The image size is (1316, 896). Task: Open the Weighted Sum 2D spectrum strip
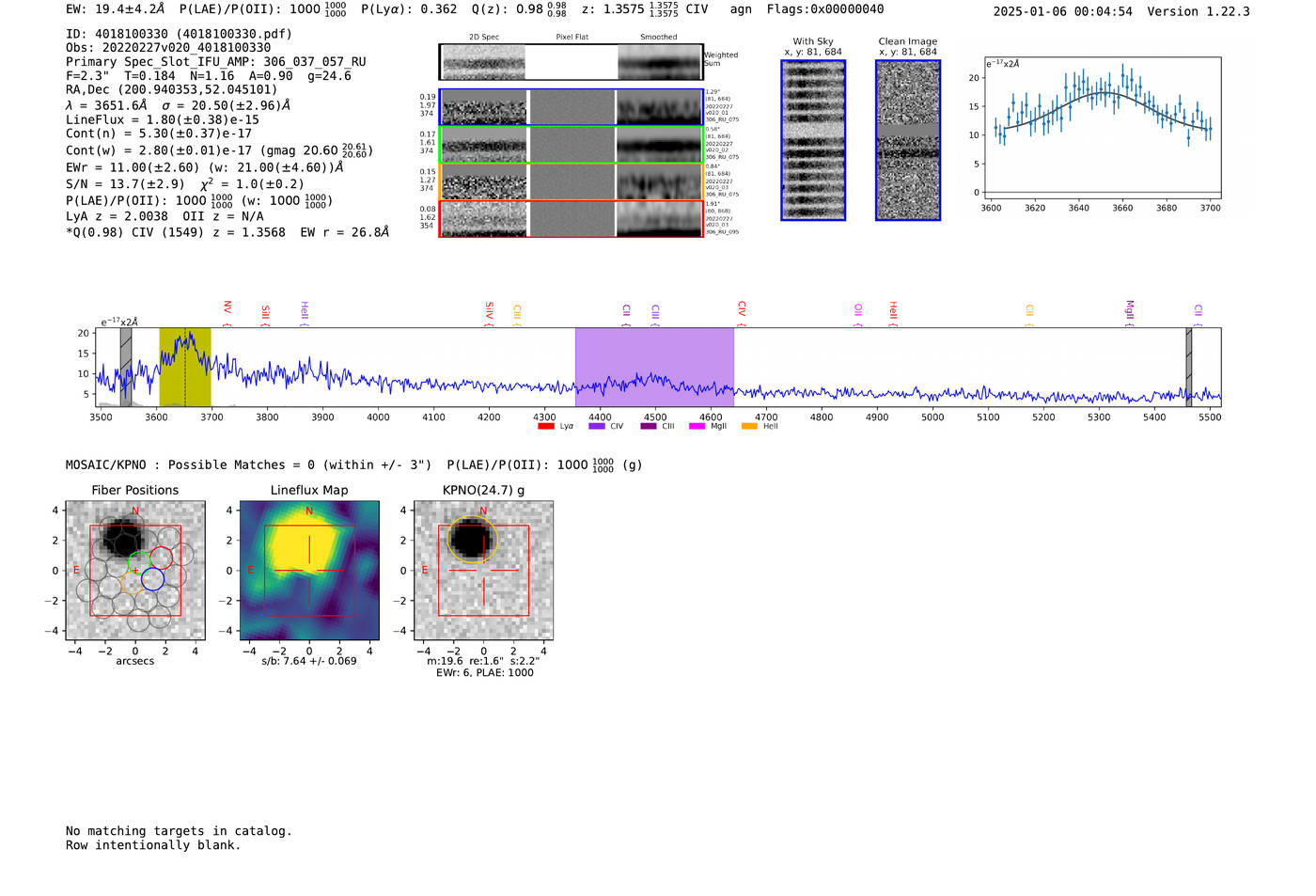coord(572,62)
